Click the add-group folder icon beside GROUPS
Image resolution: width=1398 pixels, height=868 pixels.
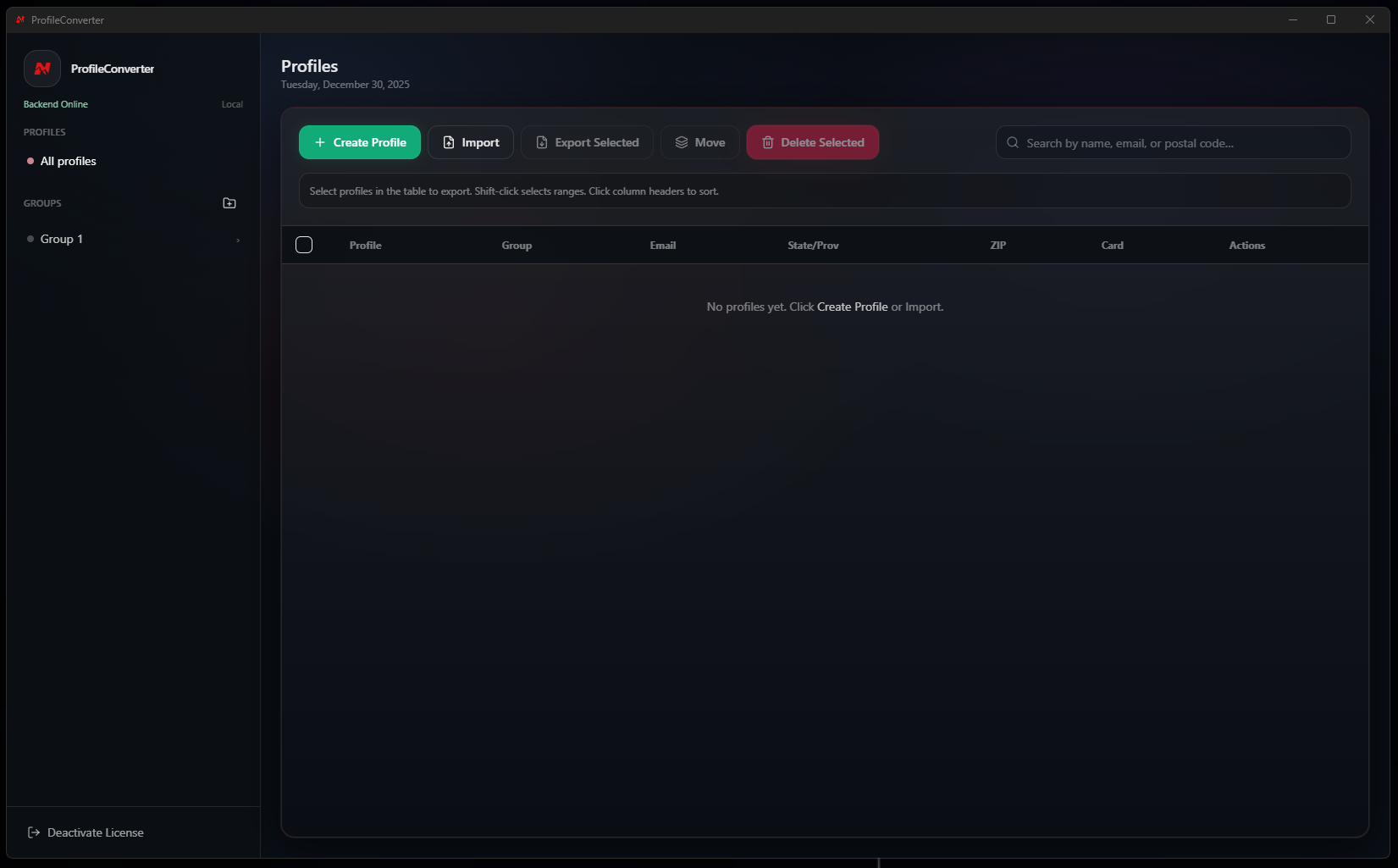[229, 202]
